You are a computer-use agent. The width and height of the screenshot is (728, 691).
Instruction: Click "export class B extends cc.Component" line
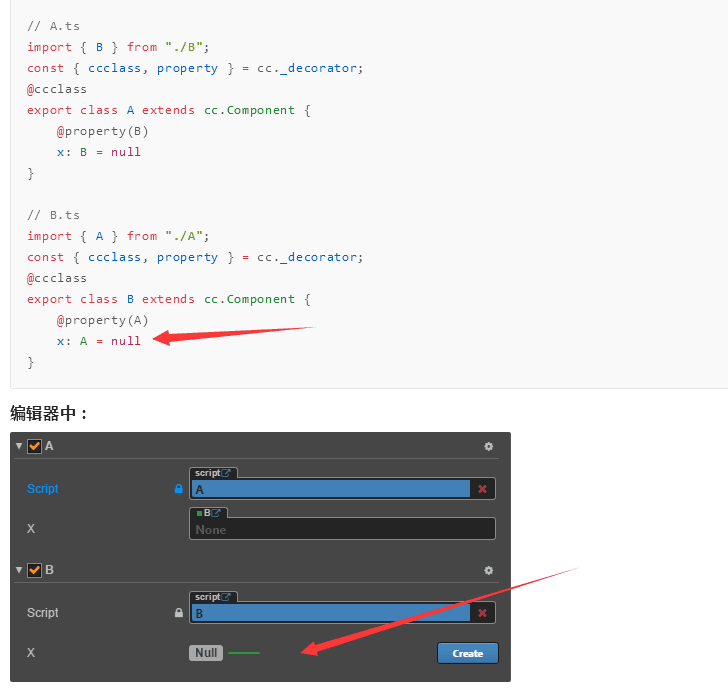169,299
